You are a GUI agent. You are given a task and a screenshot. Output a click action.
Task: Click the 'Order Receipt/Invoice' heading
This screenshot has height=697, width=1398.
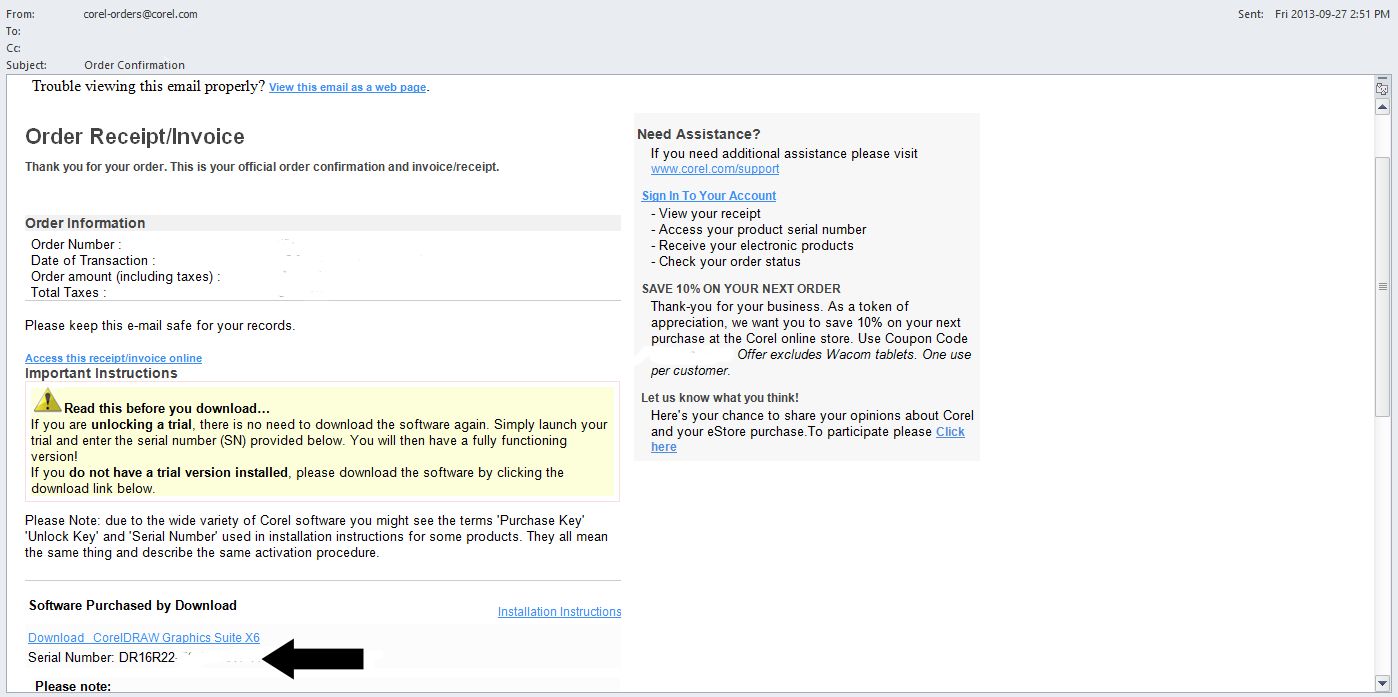[x=135, y=137]
